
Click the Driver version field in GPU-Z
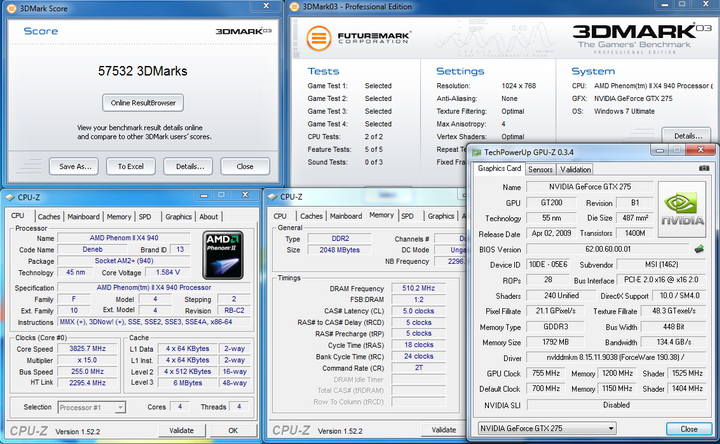(x=616, y=357)
